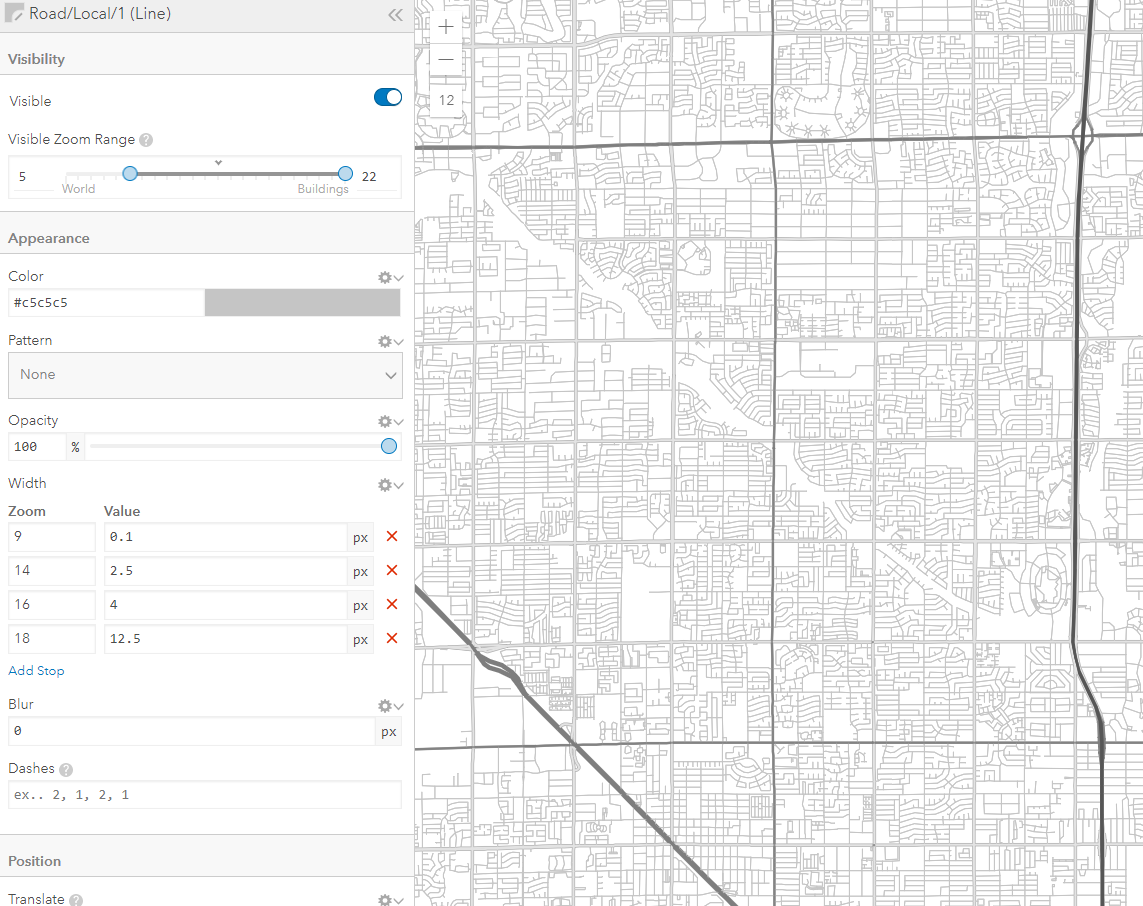The image size is (1143, 906).
Task: Open the Opacity gear options
Action: pyautogui.click(x=390, y=421)
